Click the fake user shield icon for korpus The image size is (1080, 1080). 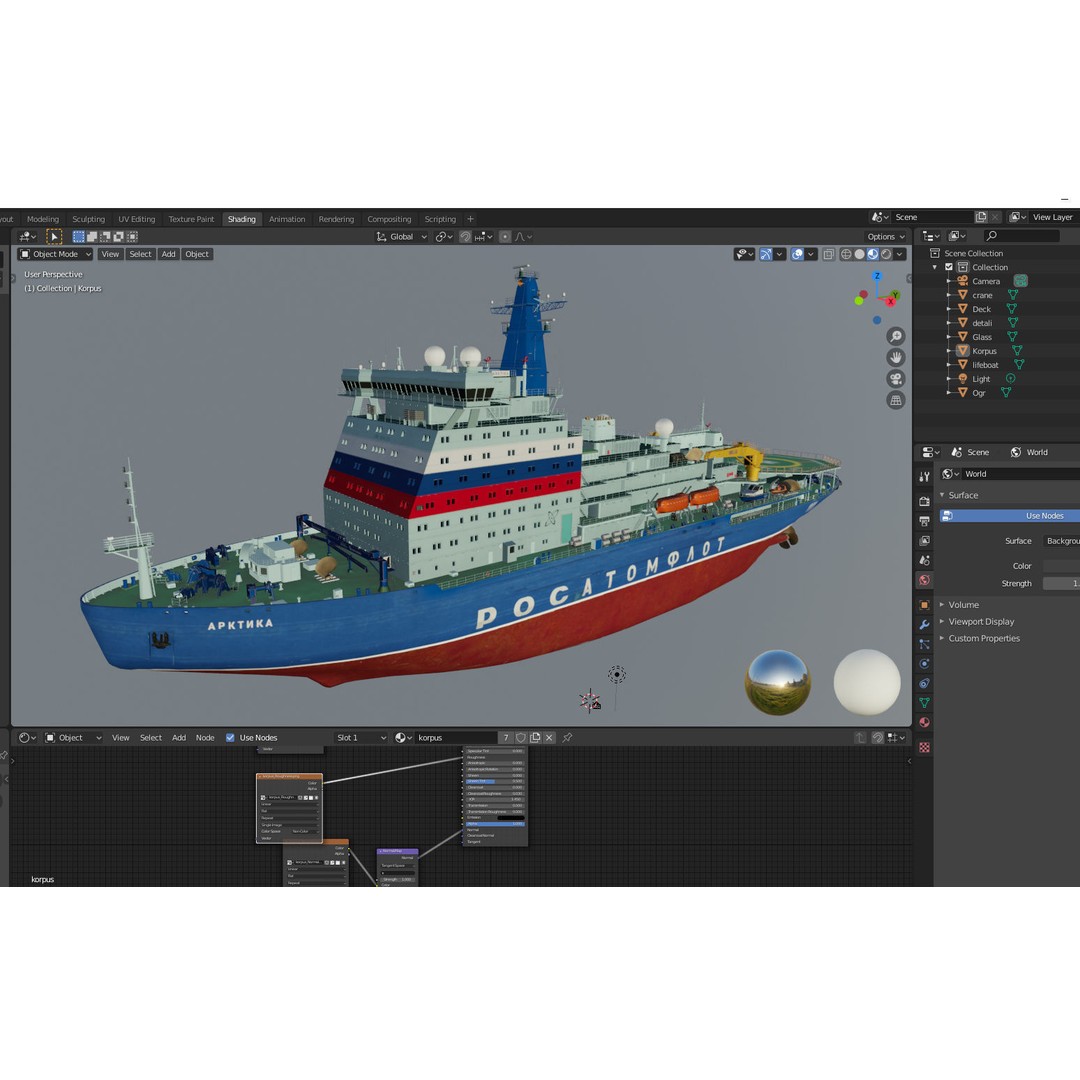(x=521, y=738)
